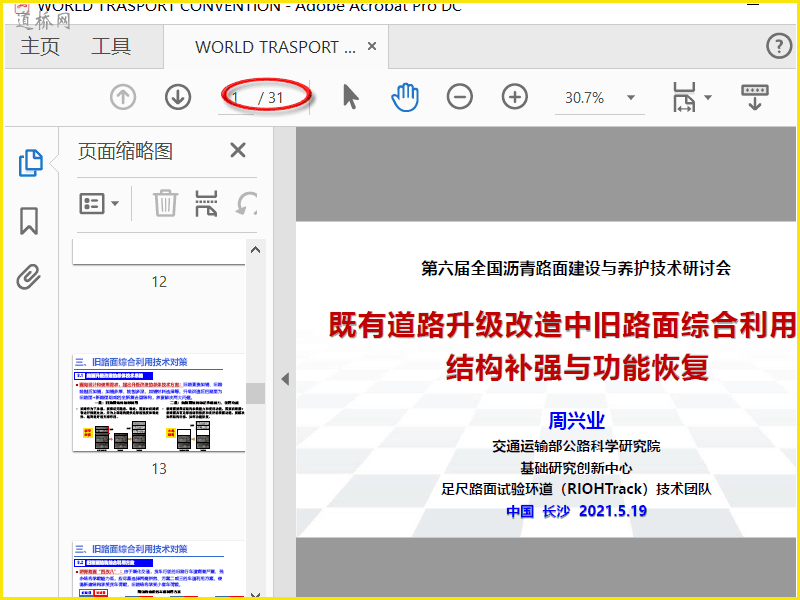Open the thumbnail options menu icon
Viewport: 800px width, 600px height.
point(99,204)
